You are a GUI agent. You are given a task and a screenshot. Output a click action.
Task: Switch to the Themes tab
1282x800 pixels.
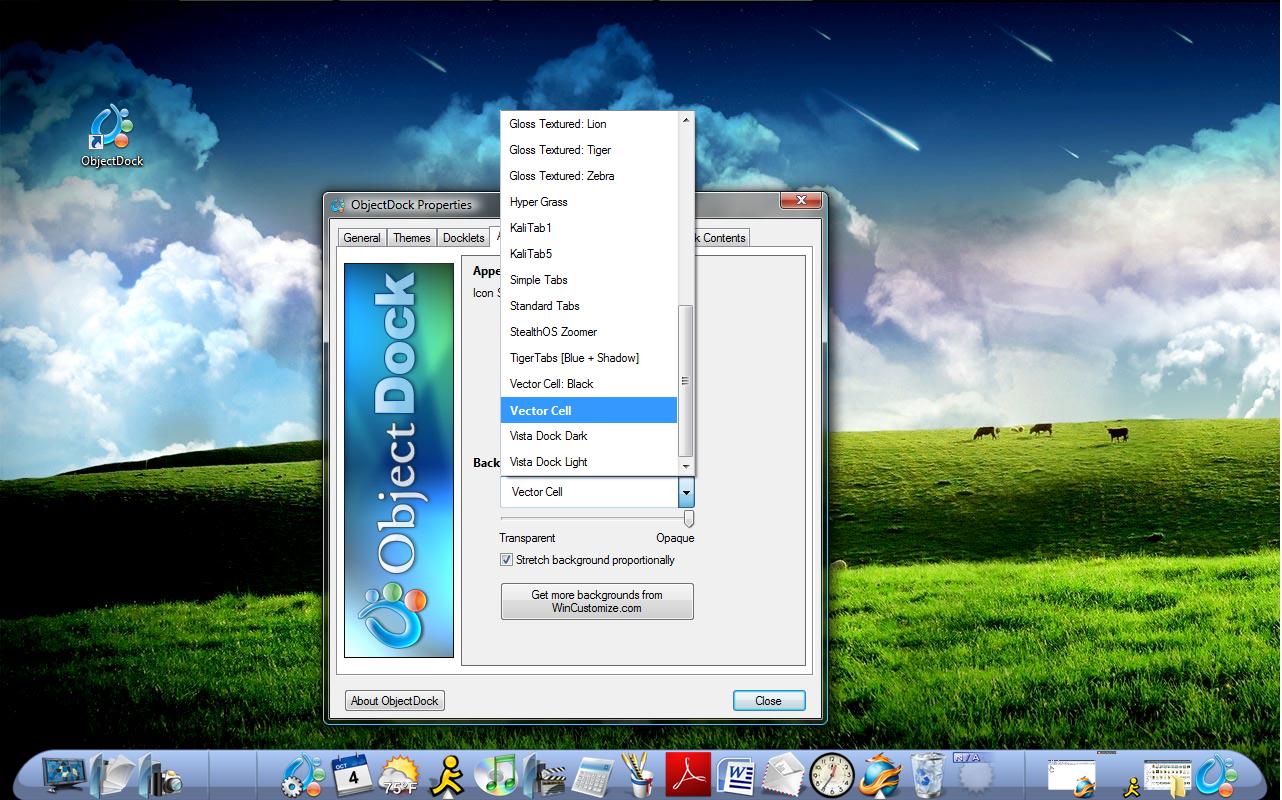point(411,238)
